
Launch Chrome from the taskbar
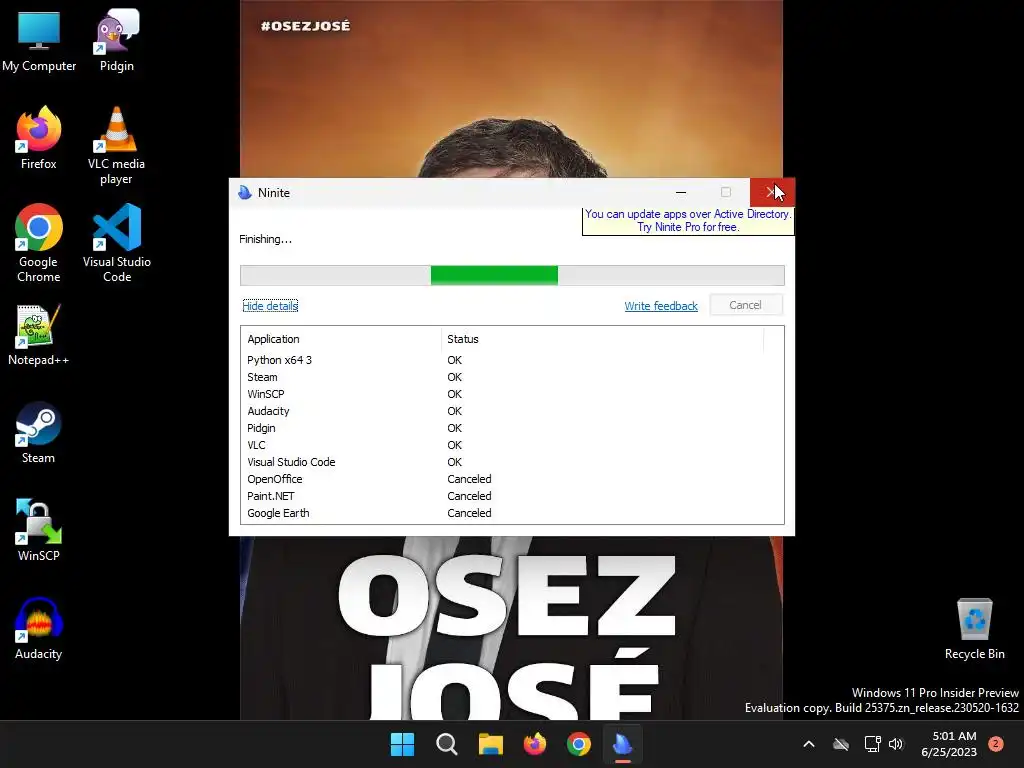coord(579,744)
